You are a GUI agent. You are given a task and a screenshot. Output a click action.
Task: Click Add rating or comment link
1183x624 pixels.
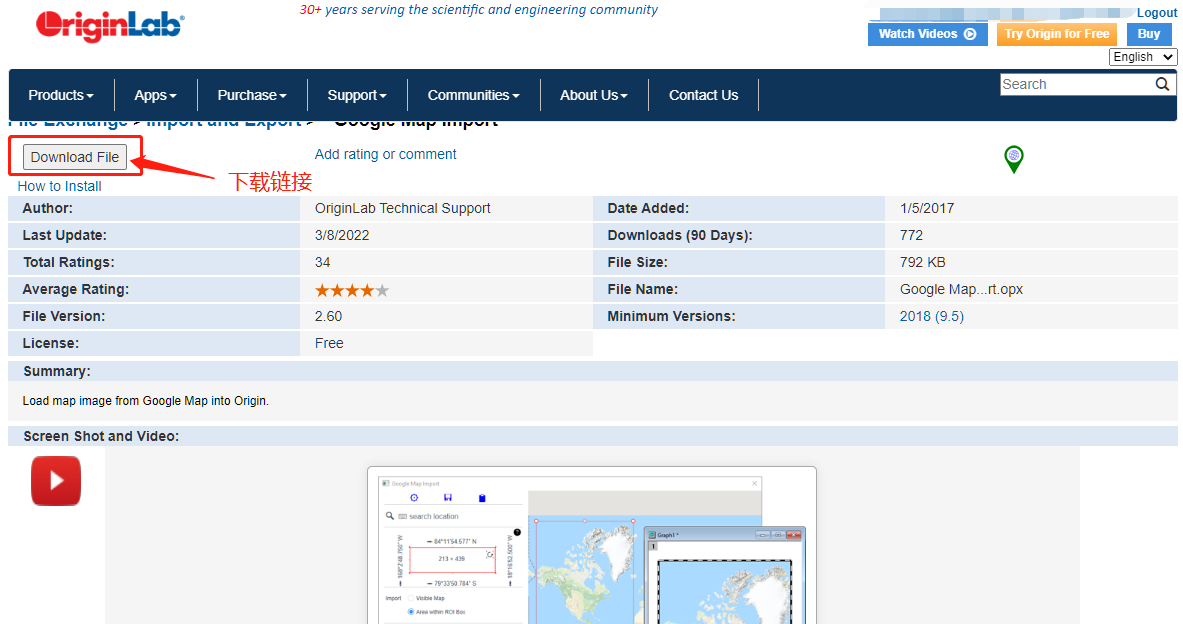click(x=386, y=154)
